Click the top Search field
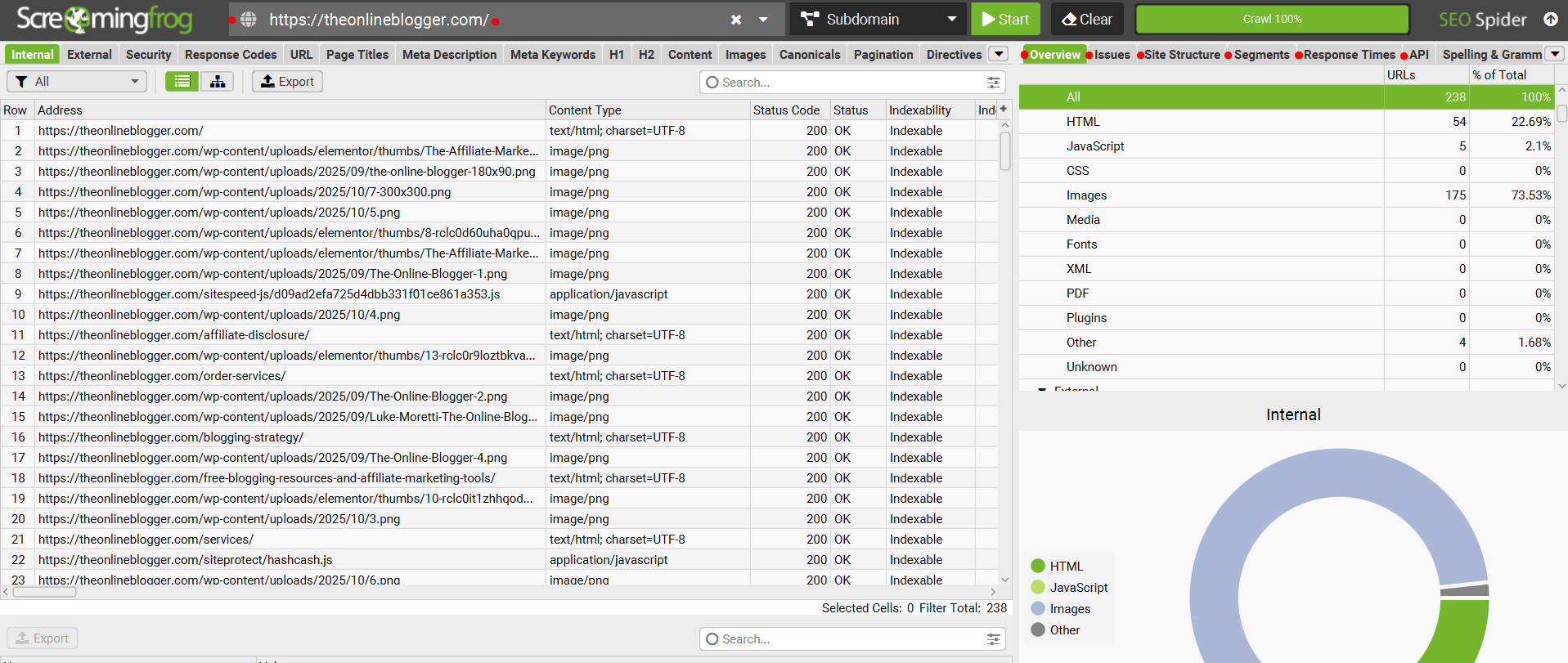Screen dimensions: 1568x663 coord(851,82)
